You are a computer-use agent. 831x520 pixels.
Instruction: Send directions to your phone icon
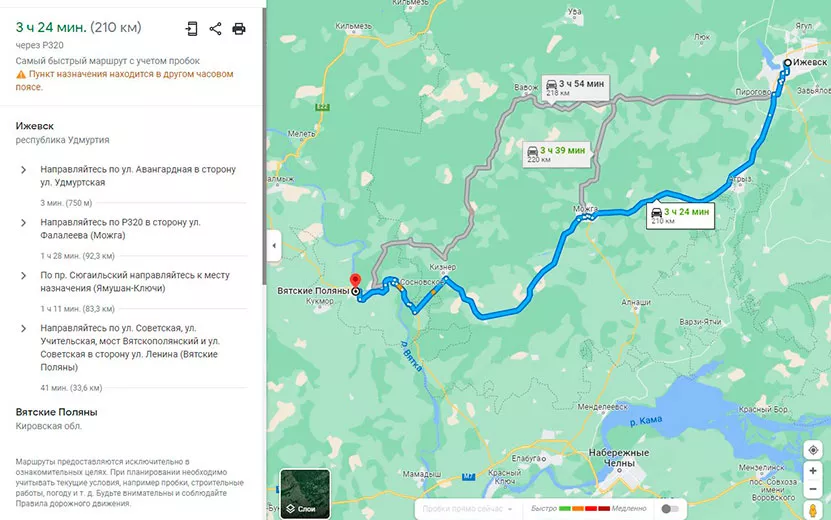[192, 29]
